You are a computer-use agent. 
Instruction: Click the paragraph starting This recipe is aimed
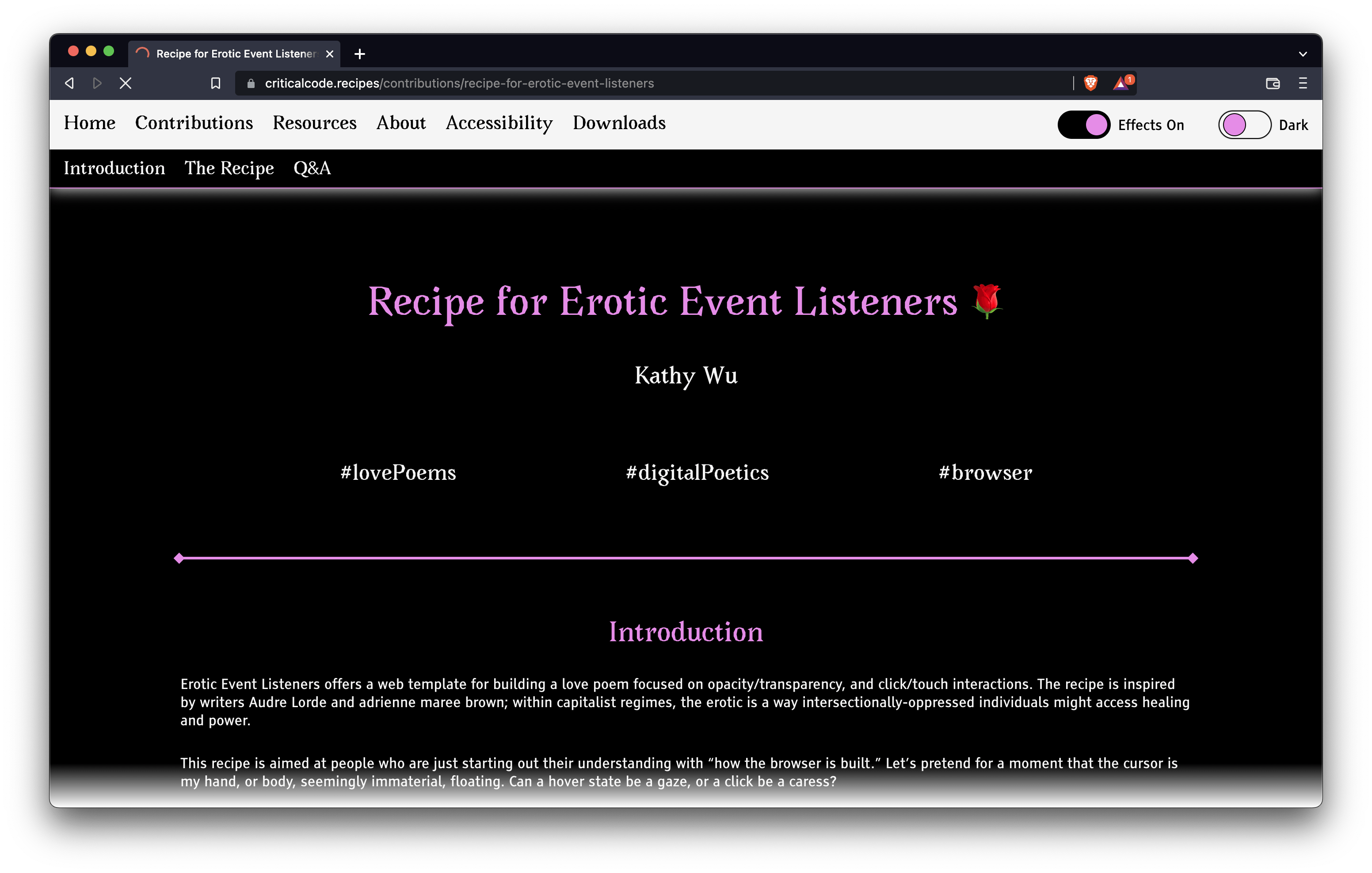coord(679,772)
